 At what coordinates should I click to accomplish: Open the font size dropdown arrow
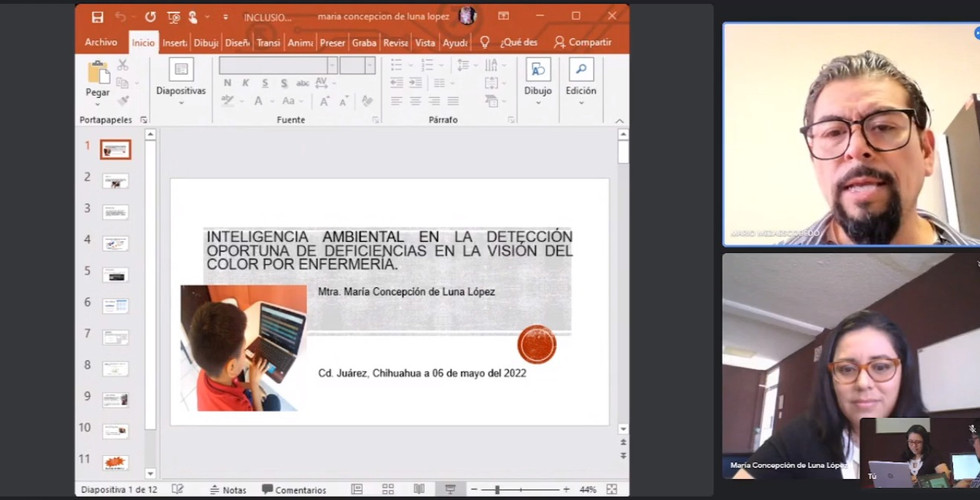click(x=370, y=65)
